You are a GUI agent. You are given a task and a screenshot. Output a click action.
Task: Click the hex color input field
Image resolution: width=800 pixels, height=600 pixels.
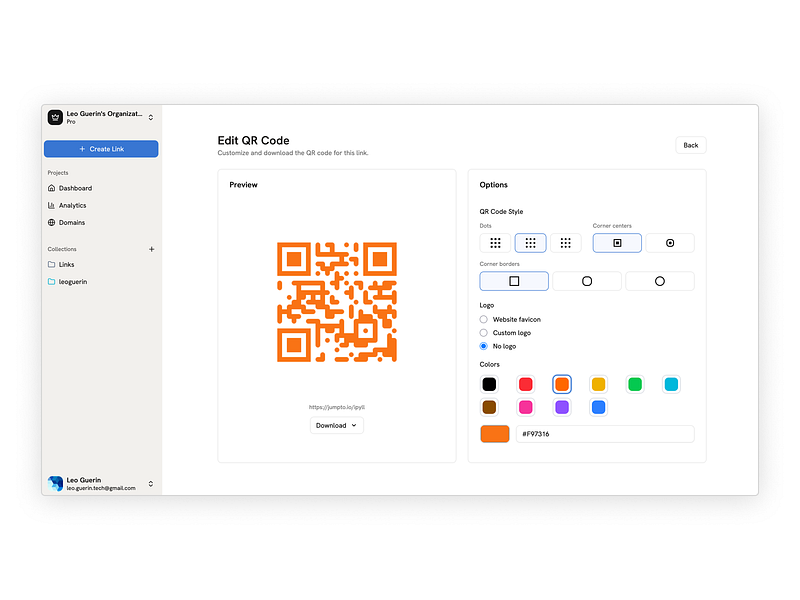click(605, 434)
